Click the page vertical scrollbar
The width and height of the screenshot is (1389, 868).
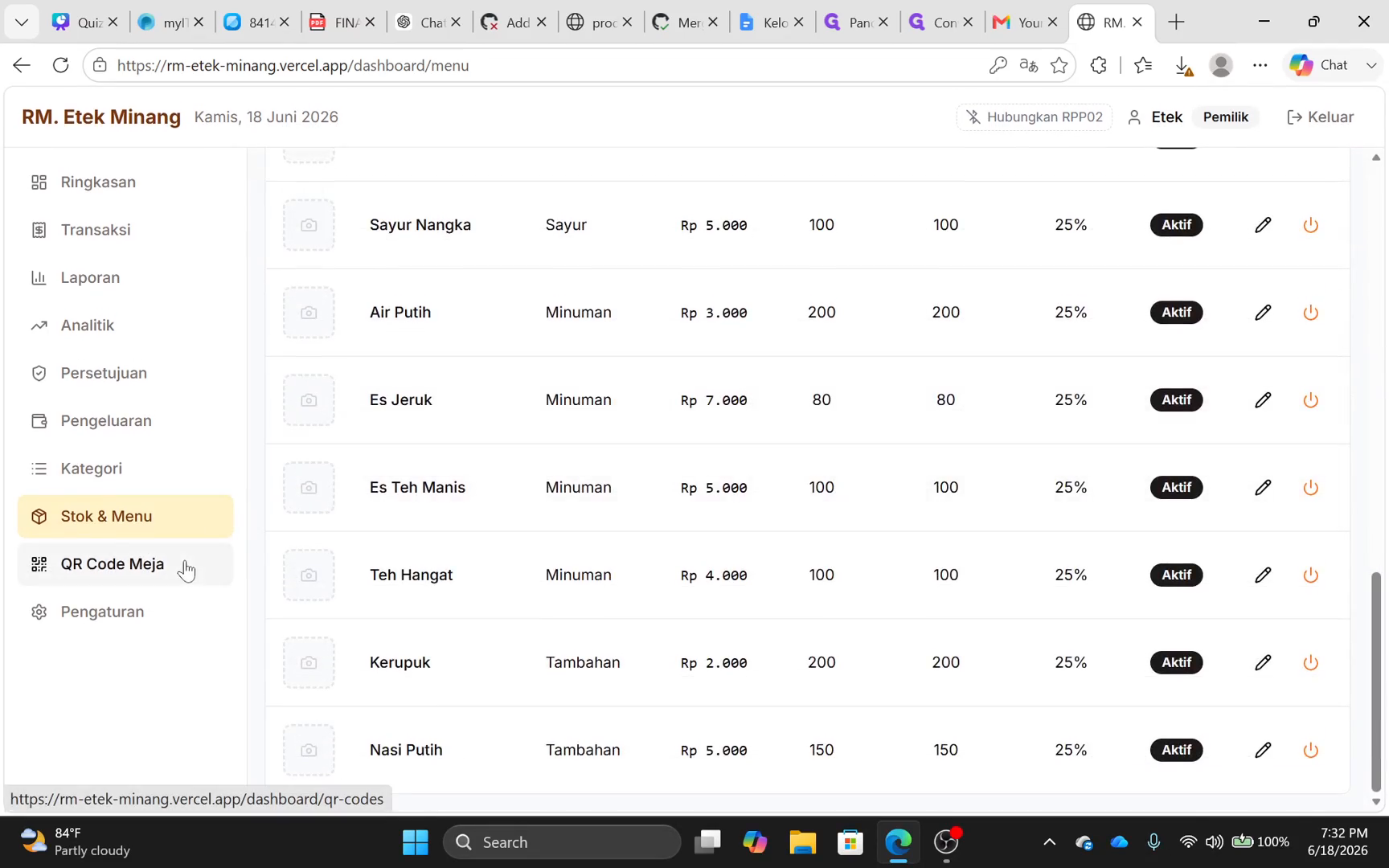(1376, 682)
